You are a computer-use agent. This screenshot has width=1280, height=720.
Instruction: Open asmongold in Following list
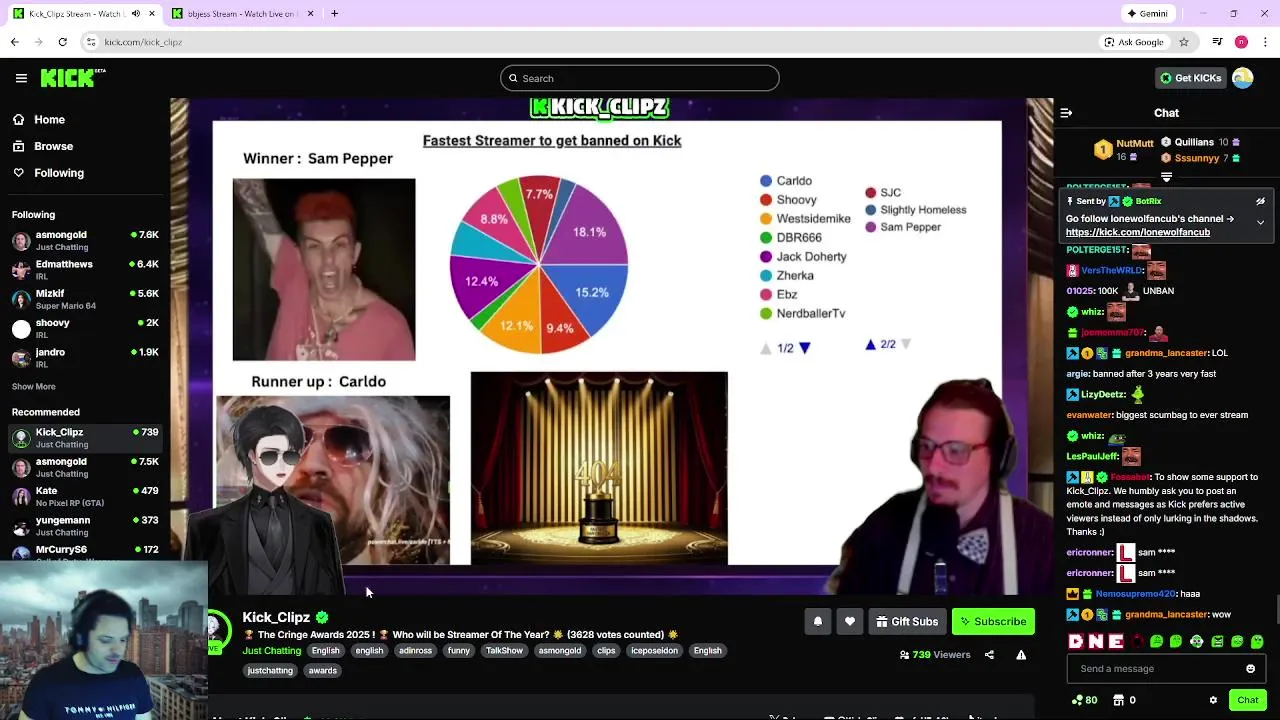85,240
